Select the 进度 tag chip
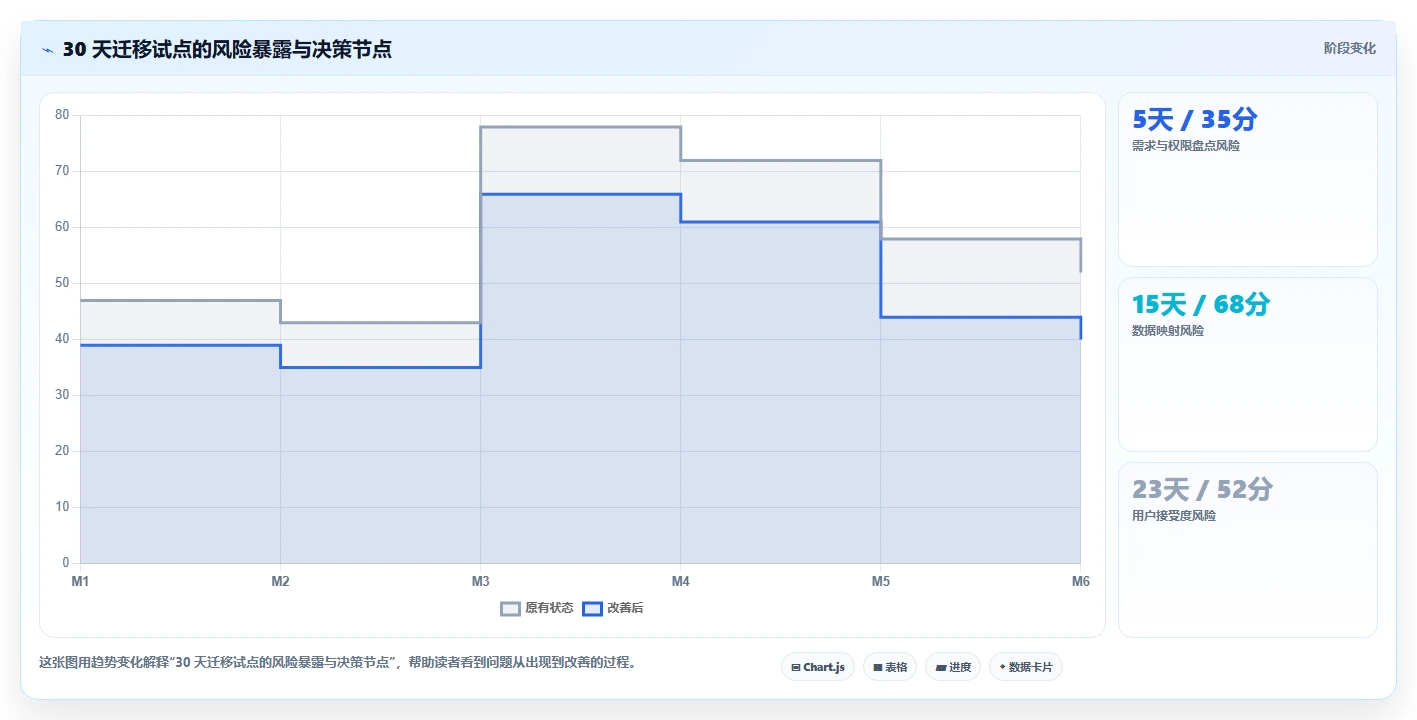1417x720 pixels. tap(953, 667)
